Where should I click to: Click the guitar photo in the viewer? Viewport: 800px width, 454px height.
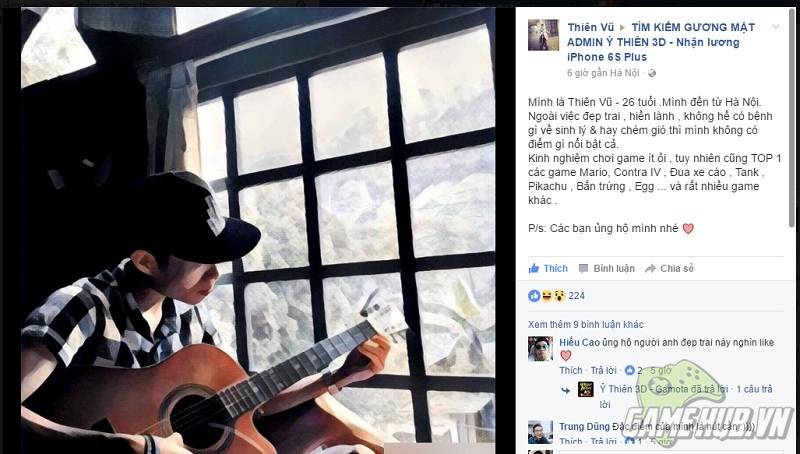[x=258, y=230]
